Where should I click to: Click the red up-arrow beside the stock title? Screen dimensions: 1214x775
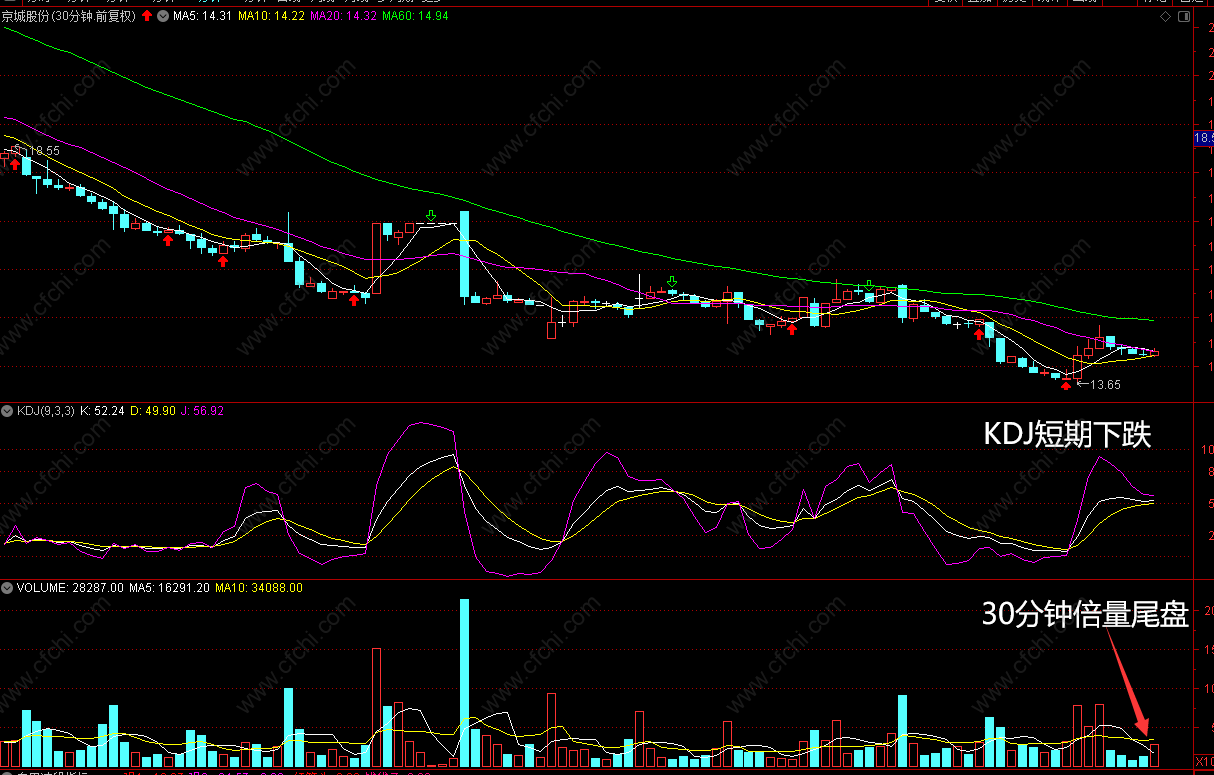[x=147, y=16]
